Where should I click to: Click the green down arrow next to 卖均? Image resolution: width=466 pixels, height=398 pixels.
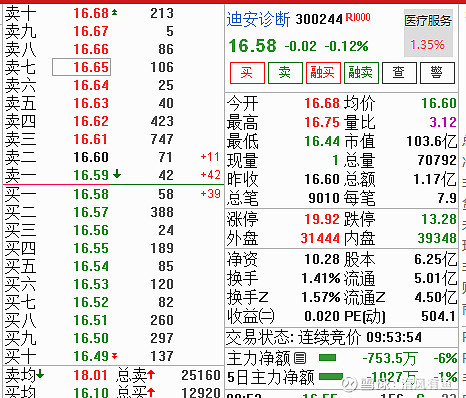(x=40, y=374)
